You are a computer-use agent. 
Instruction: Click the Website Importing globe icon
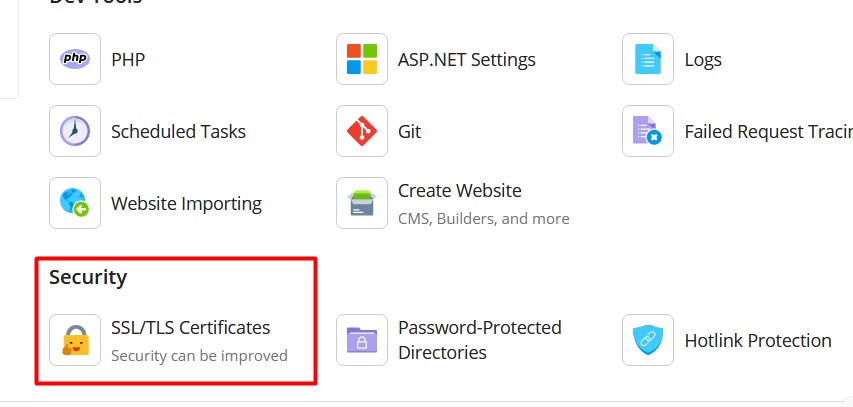tap(75, 203)
